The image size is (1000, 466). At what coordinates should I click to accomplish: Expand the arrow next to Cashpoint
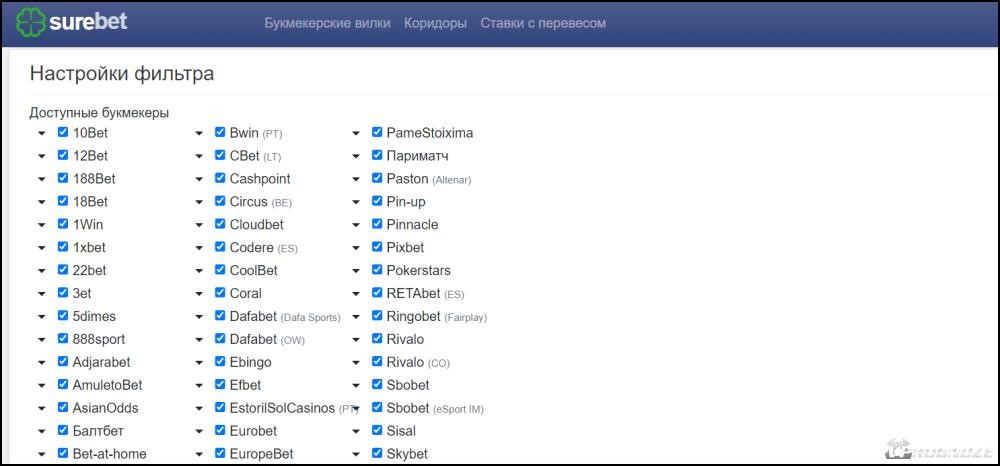pyautogui.click(x=199, y=180)
